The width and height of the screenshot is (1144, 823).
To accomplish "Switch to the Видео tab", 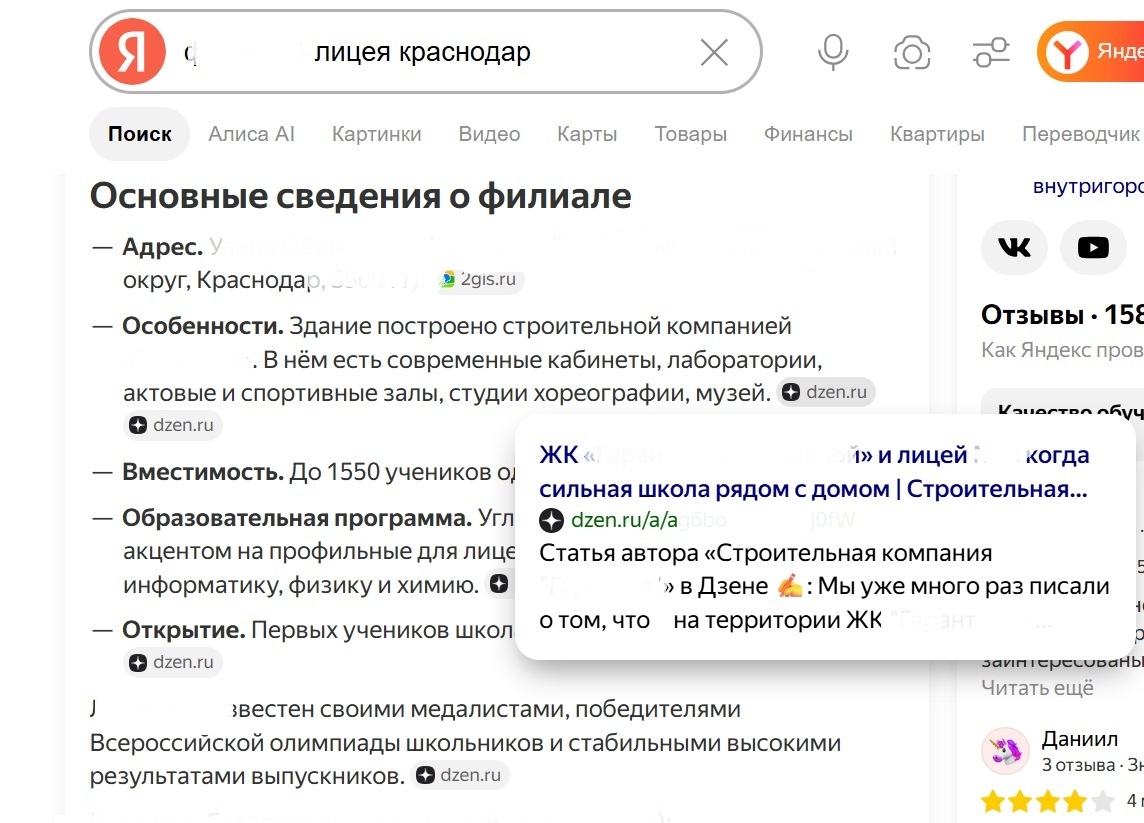I will click(x=489, y=134).
